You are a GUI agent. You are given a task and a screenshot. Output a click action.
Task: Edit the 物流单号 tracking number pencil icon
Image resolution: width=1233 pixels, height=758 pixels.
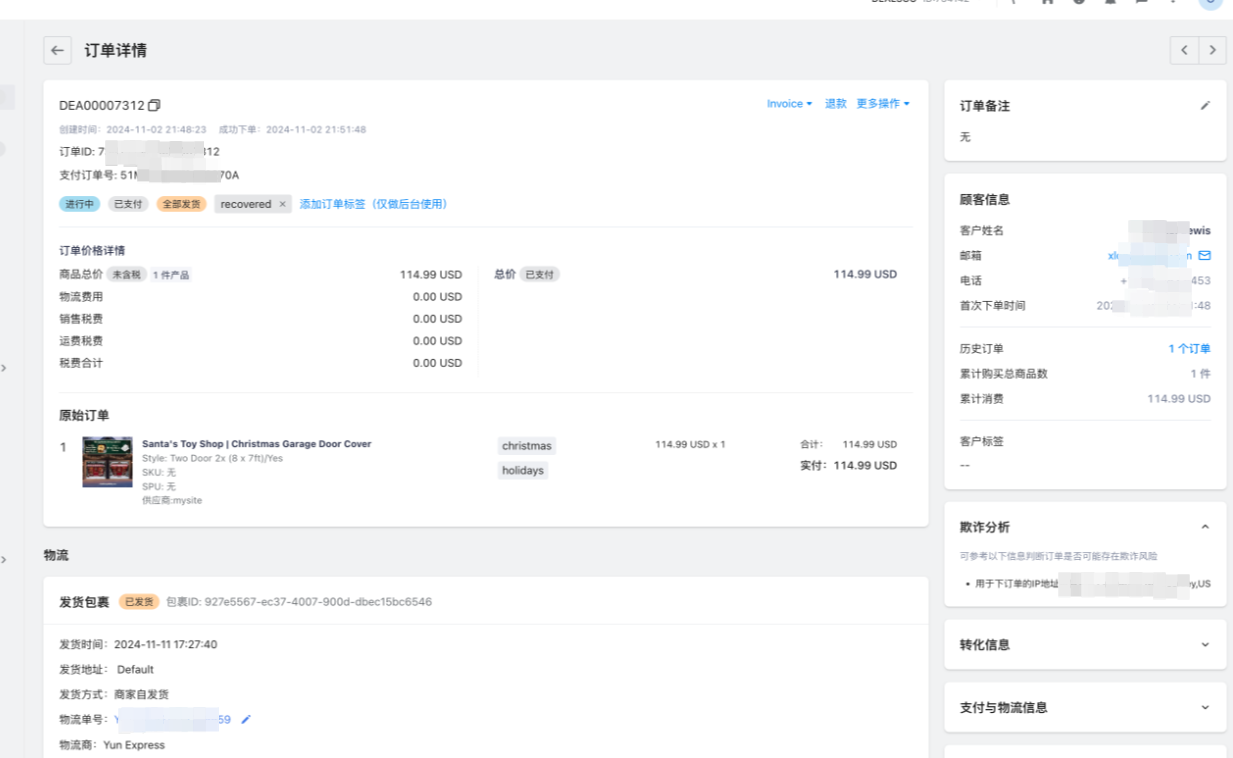(246, 719)
